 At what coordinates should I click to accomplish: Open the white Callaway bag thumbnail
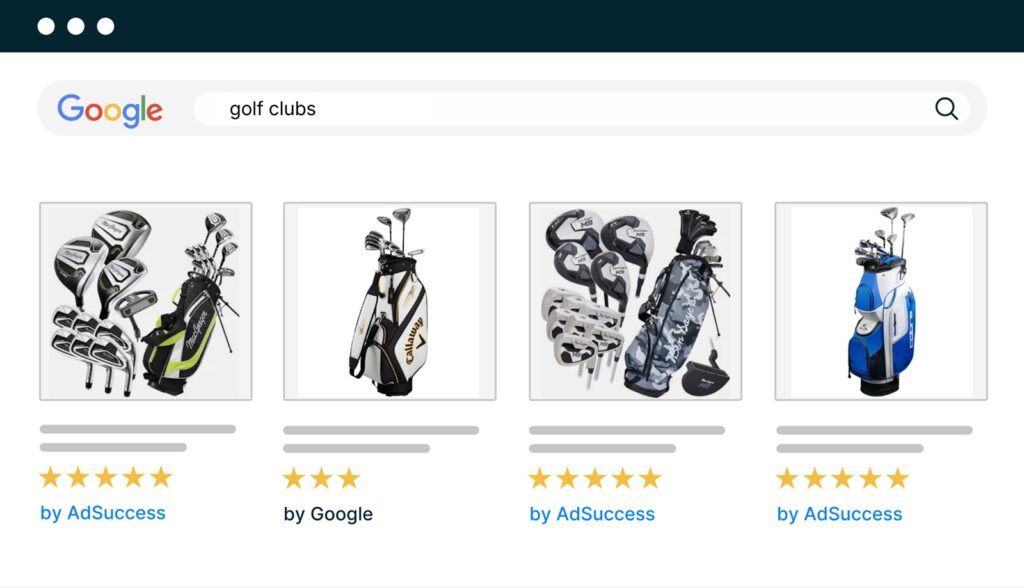(x=389, y=300)
